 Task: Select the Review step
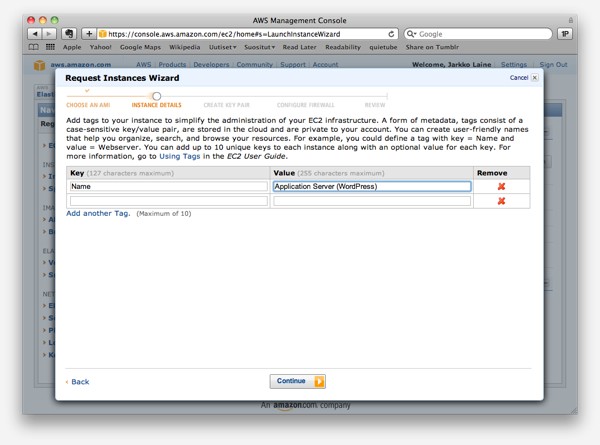pyautogui.click(x=375, y=105)
